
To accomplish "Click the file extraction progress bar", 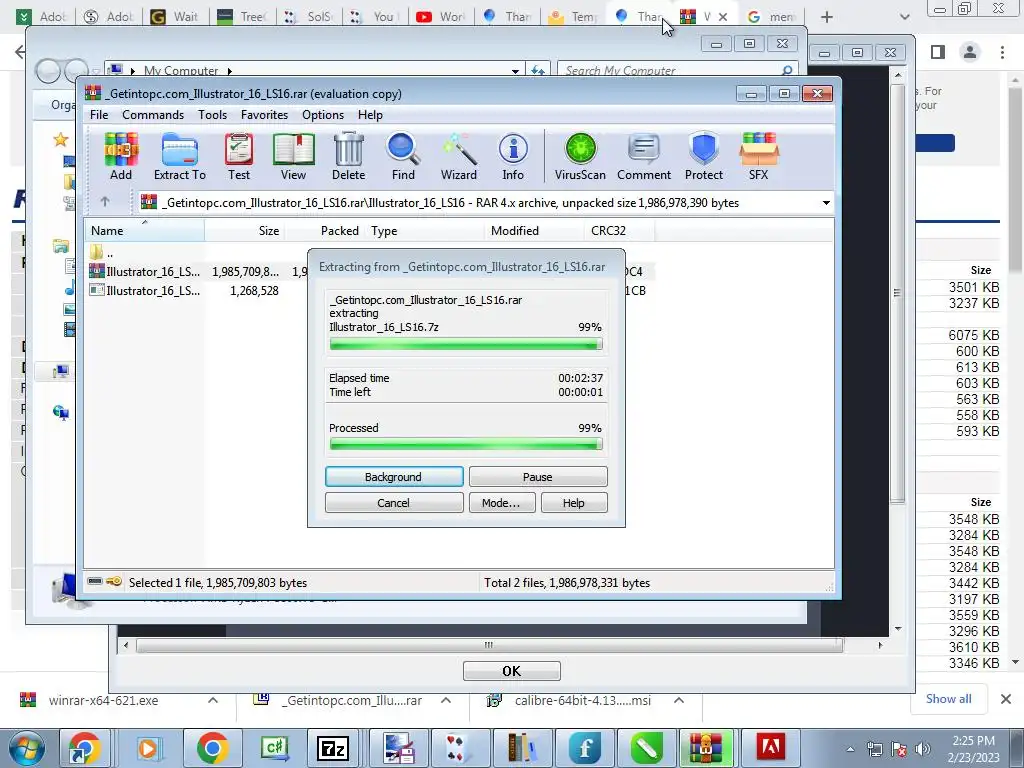I will (x=466, y=344).
